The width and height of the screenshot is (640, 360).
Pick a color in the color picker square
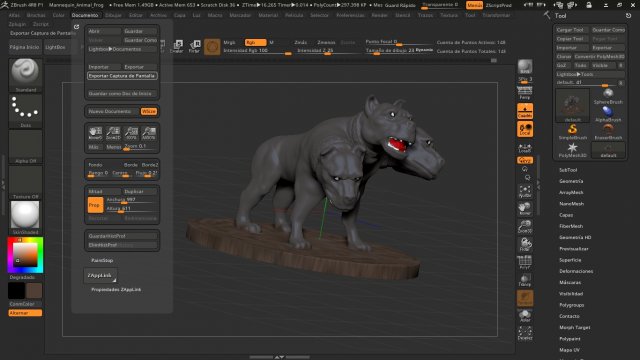[25, 255]
